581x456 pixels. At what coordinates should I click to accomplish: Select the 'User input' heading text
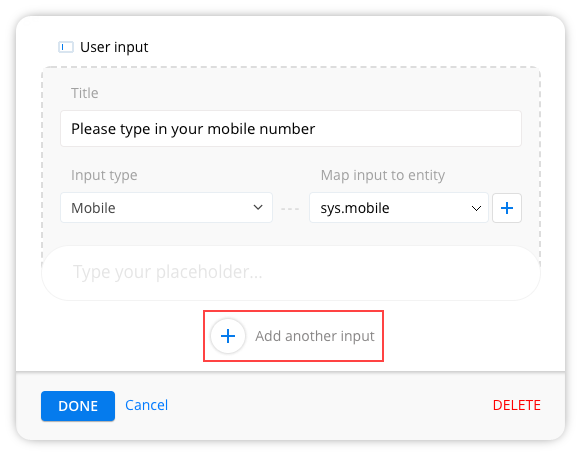pyautogui.click(x=114, y=47)
